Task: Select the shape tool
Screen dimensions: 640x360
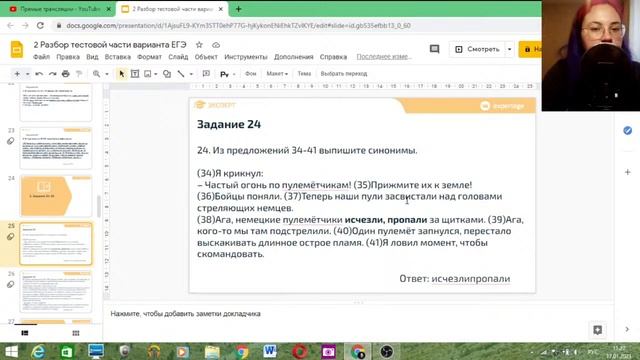Action: (167, 74)
